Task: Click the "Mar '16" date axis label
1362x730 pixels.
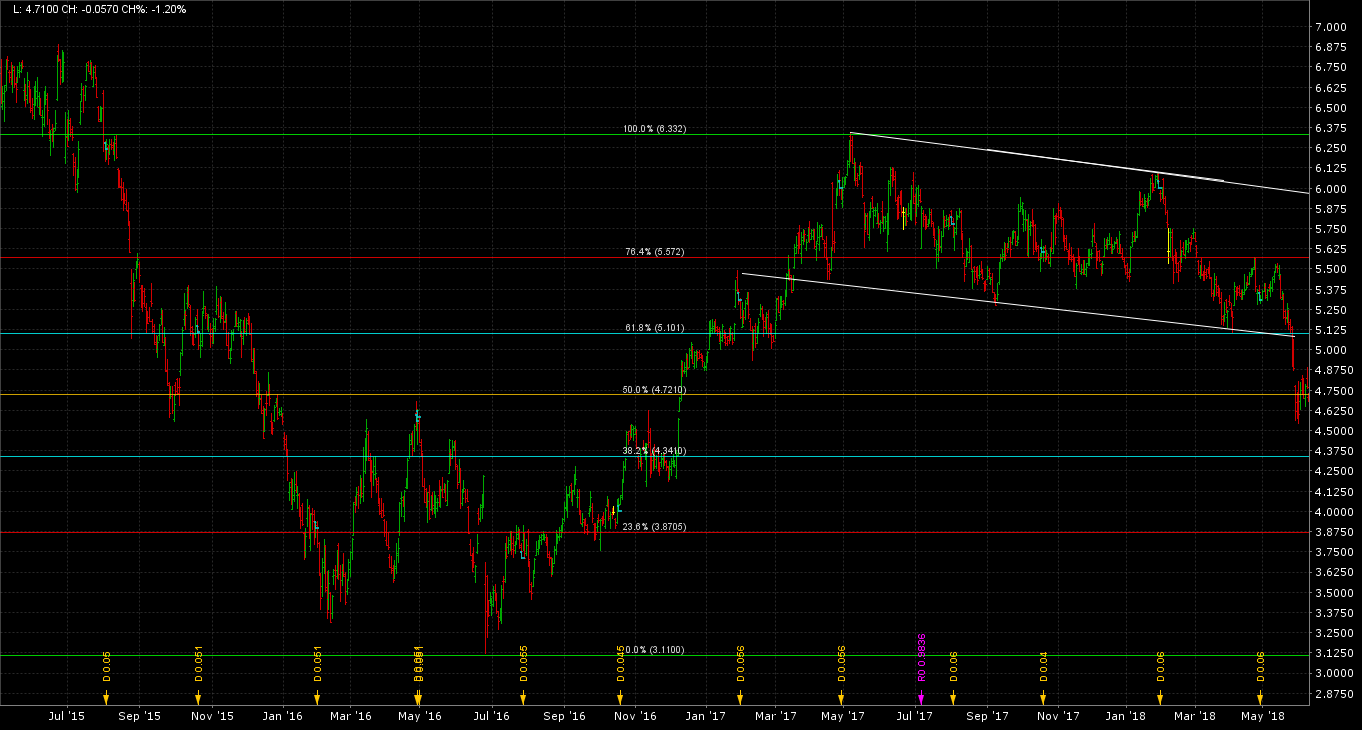Action: [351, 716]
